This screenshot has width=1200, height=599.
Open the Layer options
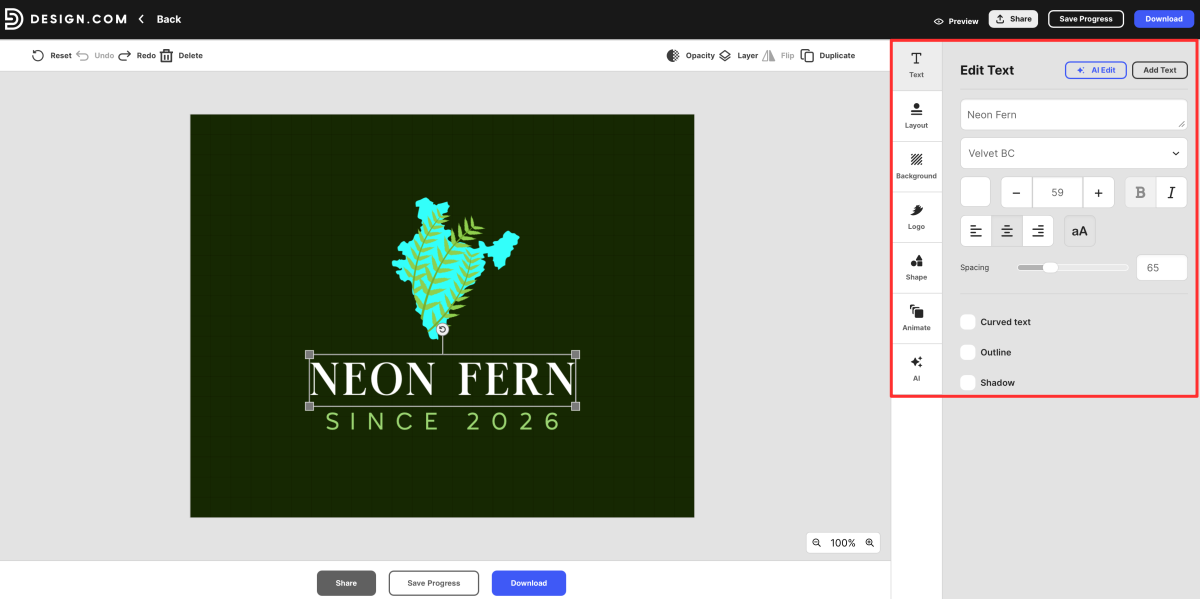click(738, 56)
